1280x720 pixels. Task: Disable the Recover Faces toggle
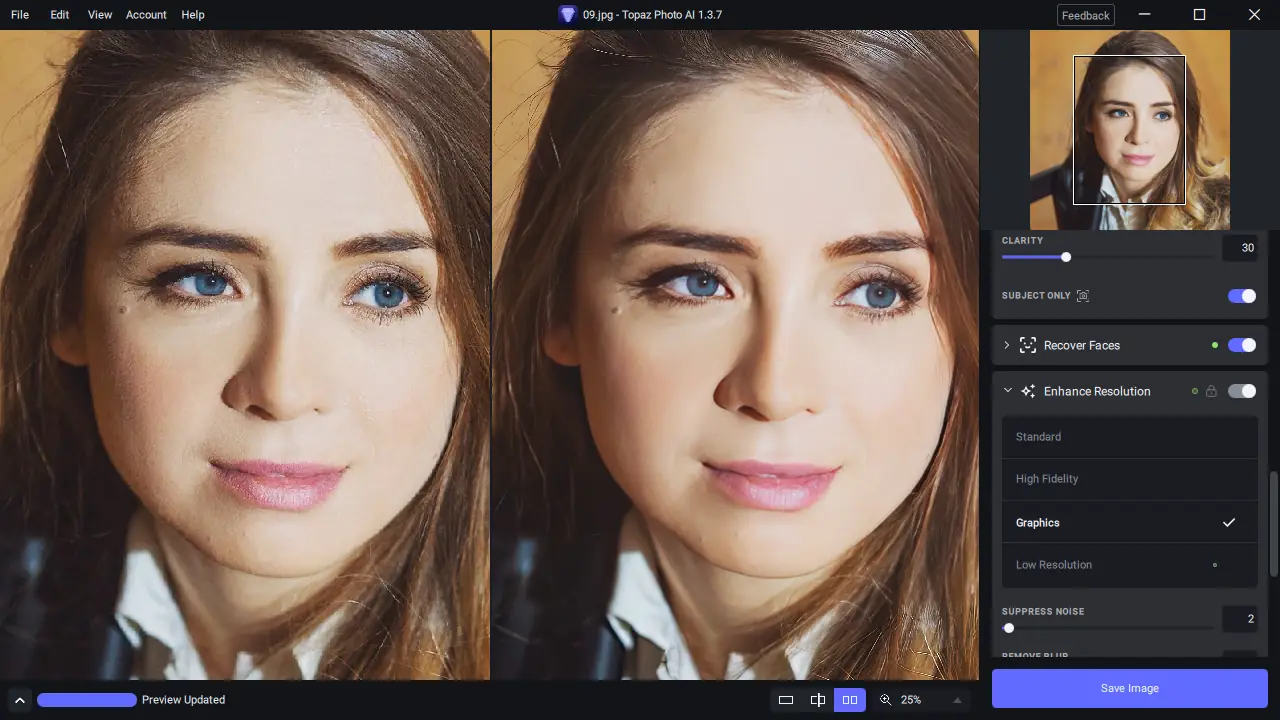[x=1242, y=345]
